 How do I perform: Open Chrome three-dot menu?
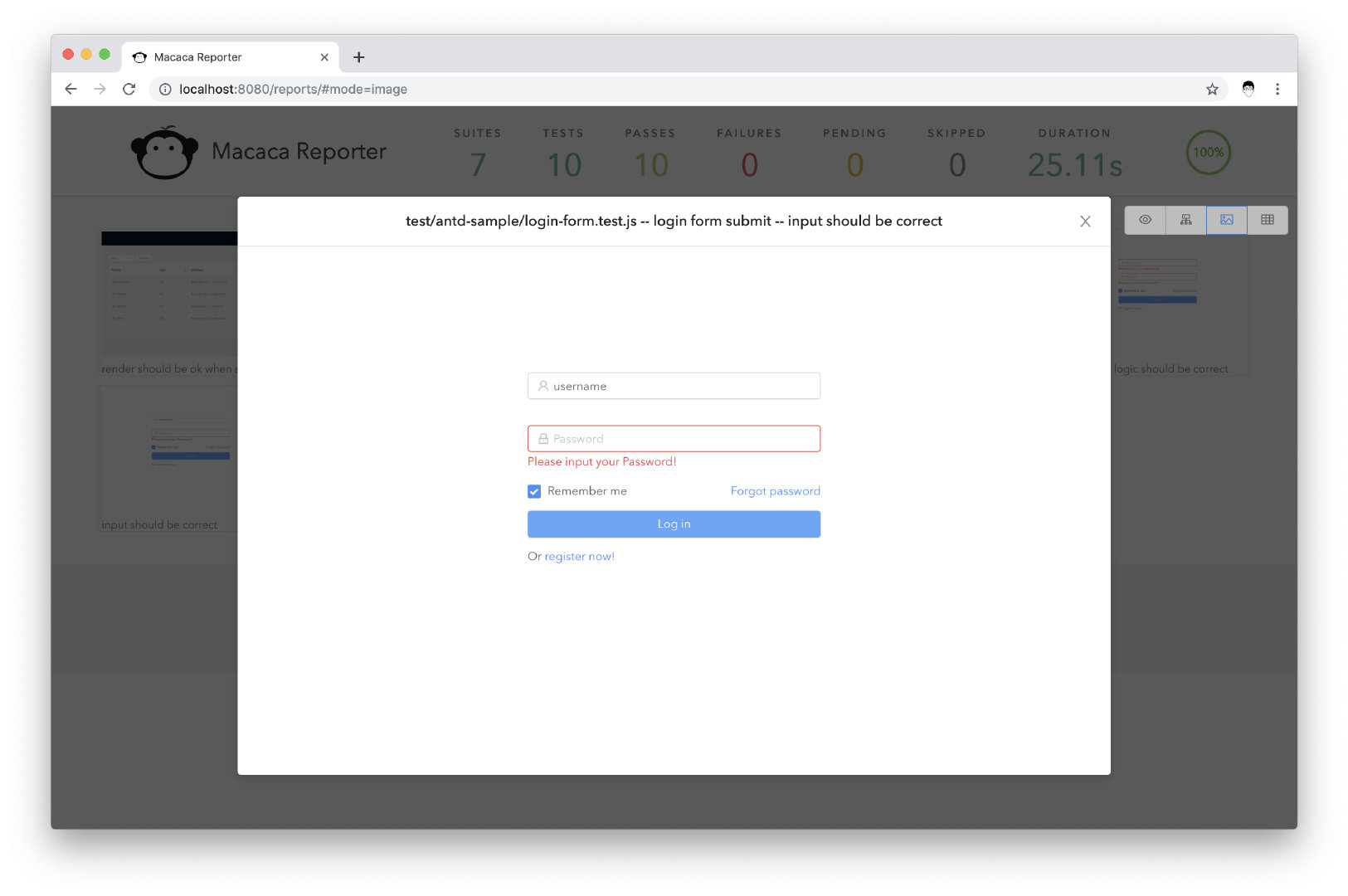tap(1277, 90)
